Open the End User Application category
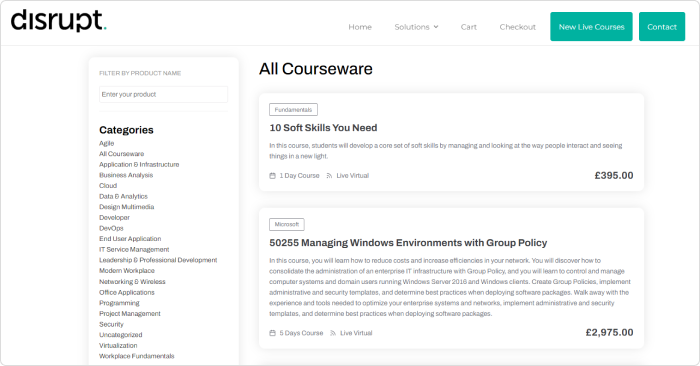The width and height of the screenshot is (700, 366). coord(130,239)
